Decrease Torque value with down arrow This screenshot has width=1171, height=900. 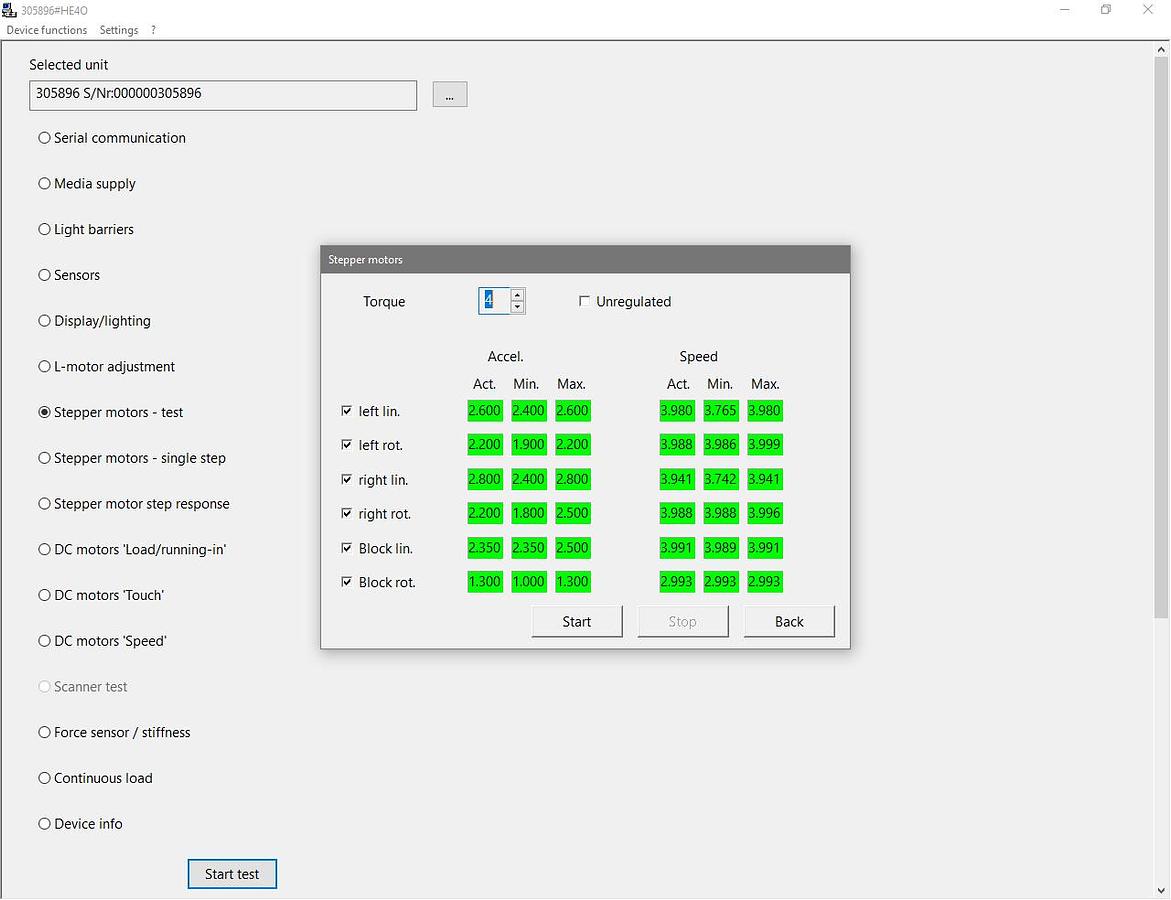(517, 307)
